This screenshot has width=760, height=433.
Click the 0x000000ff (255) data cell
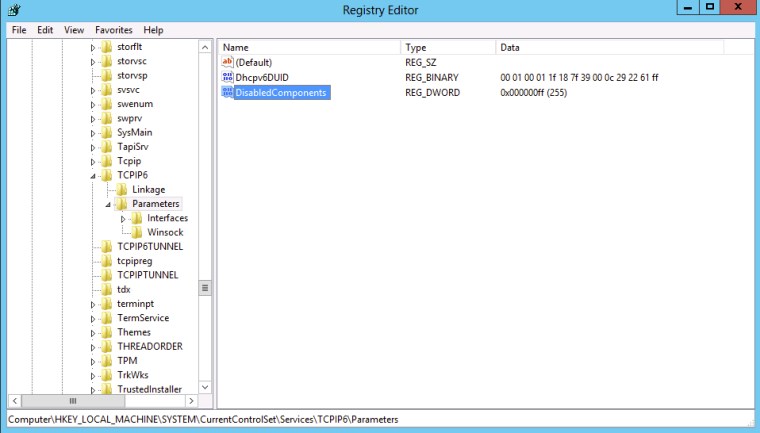(x=534, y=93)
